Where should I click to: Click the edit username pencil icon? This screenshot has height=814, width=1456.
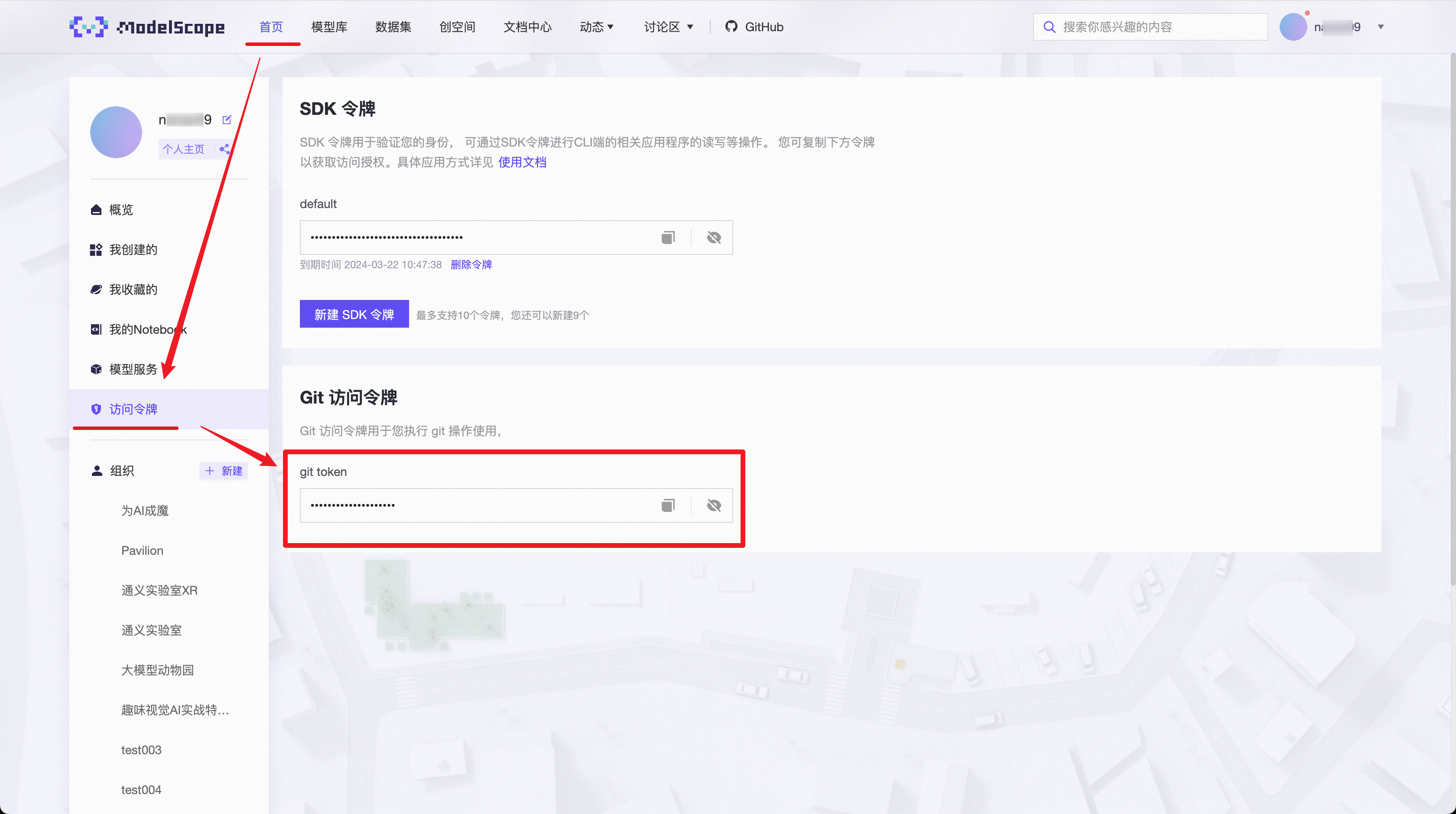[227, 120]
